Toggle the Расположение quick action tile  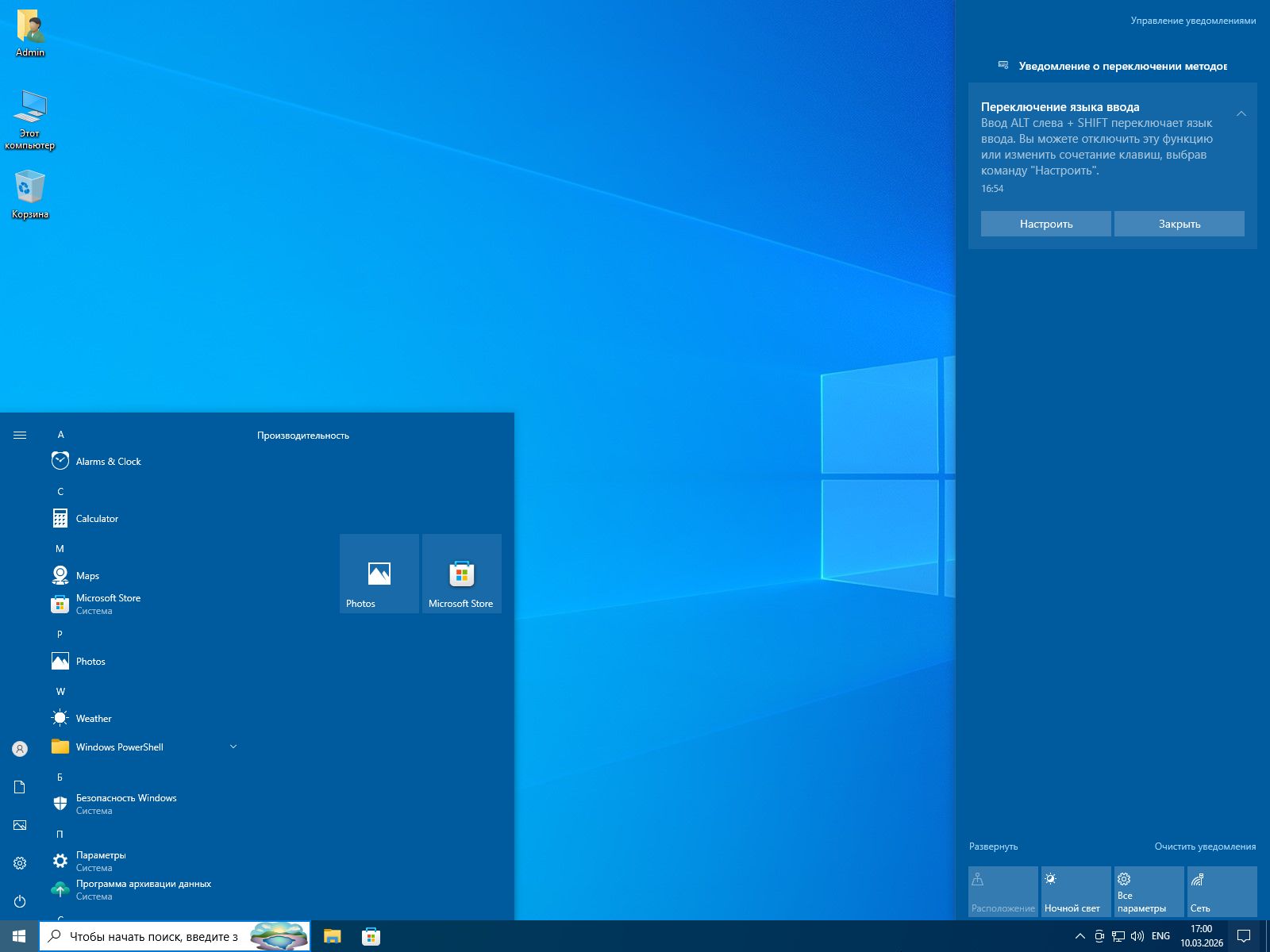[1003, 892]
